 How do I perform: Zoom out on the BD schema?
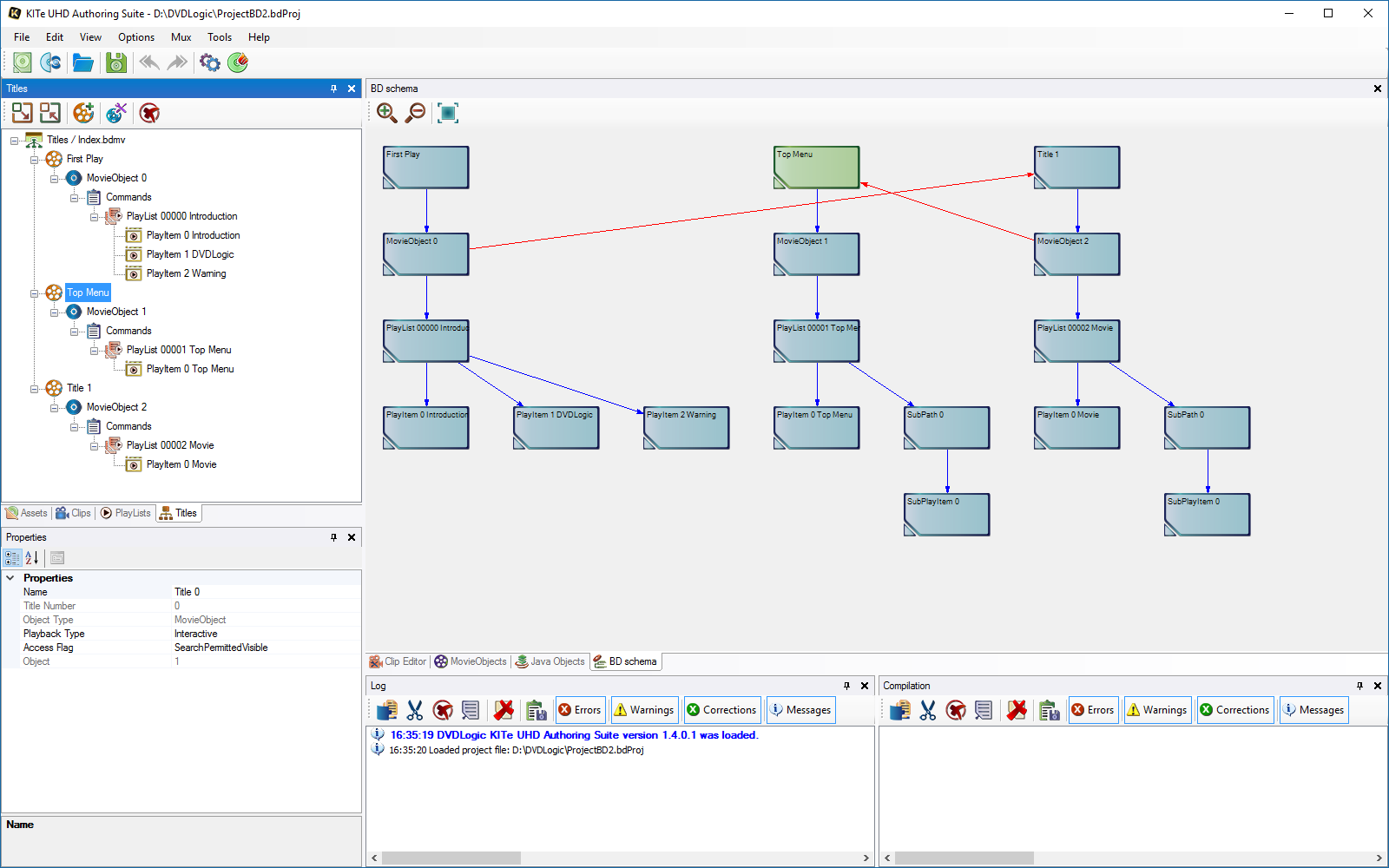pyautogui.click(x=416, y=113)
